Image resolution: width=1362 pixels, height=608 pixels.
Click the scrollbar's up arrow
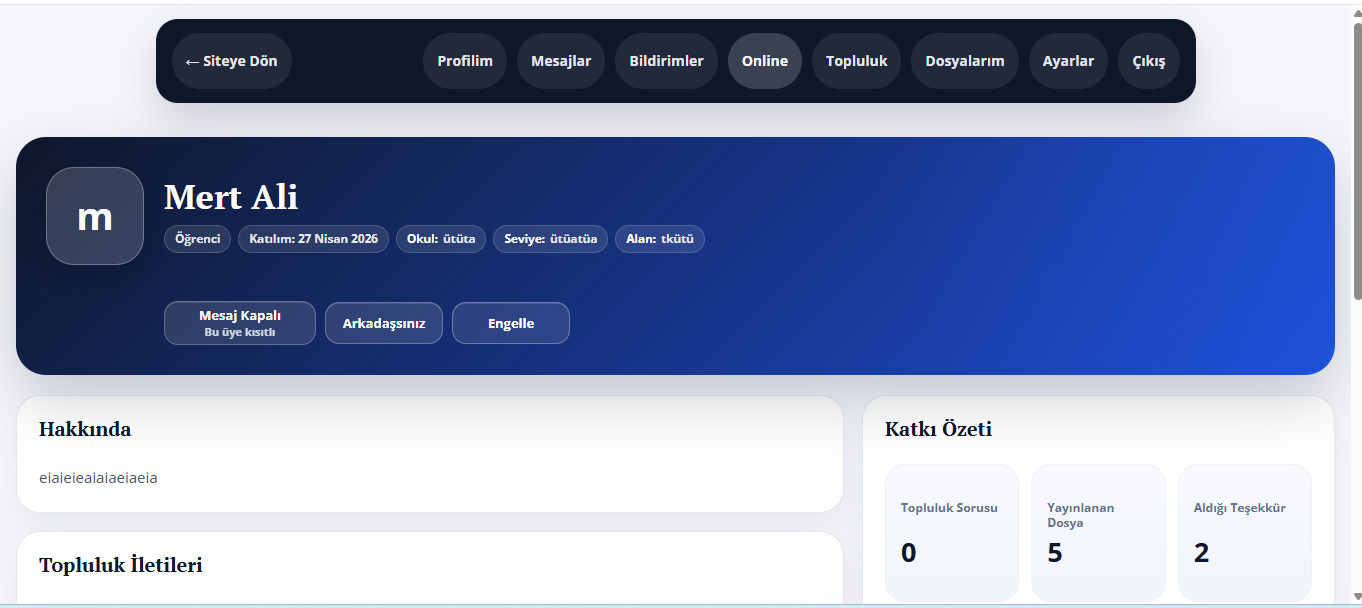click(x=1357, y=13)
